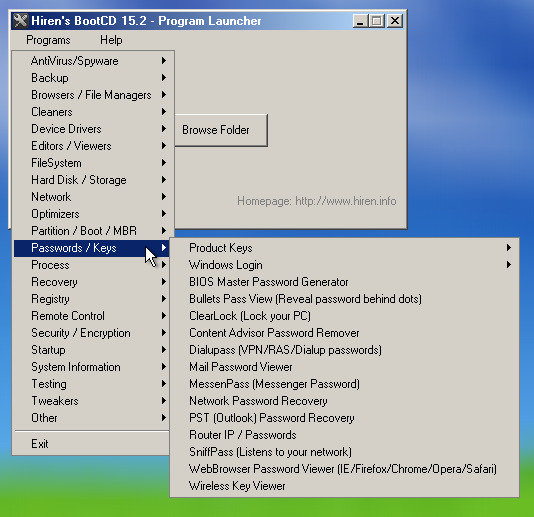Open the Help menu
This screenshot has width=534, height=517.
click(111, 40)
